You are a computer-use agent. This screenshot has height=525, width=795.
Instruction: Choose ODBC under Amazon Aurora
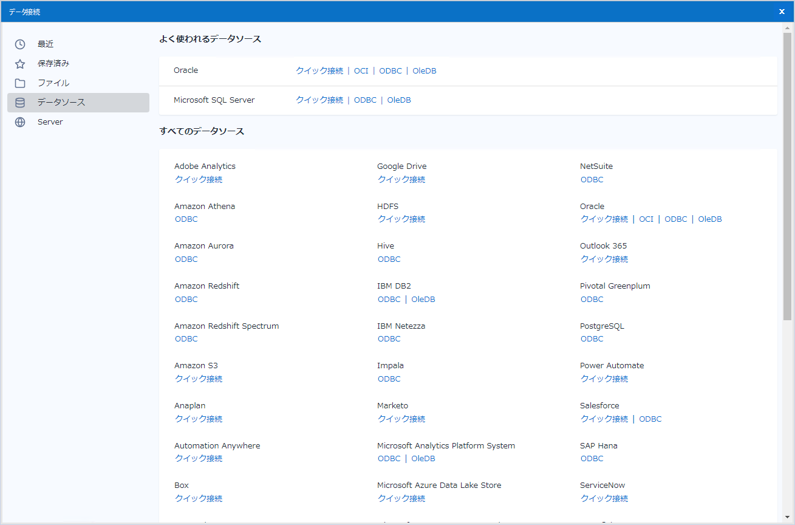tap(186, 259)
